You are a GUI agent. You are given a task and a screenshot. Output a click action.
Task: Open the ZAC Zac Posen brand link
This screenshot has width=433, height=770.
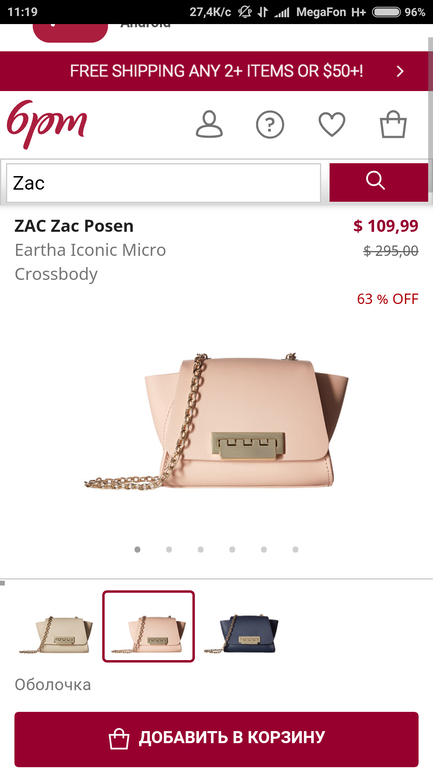tap(74, 226)
